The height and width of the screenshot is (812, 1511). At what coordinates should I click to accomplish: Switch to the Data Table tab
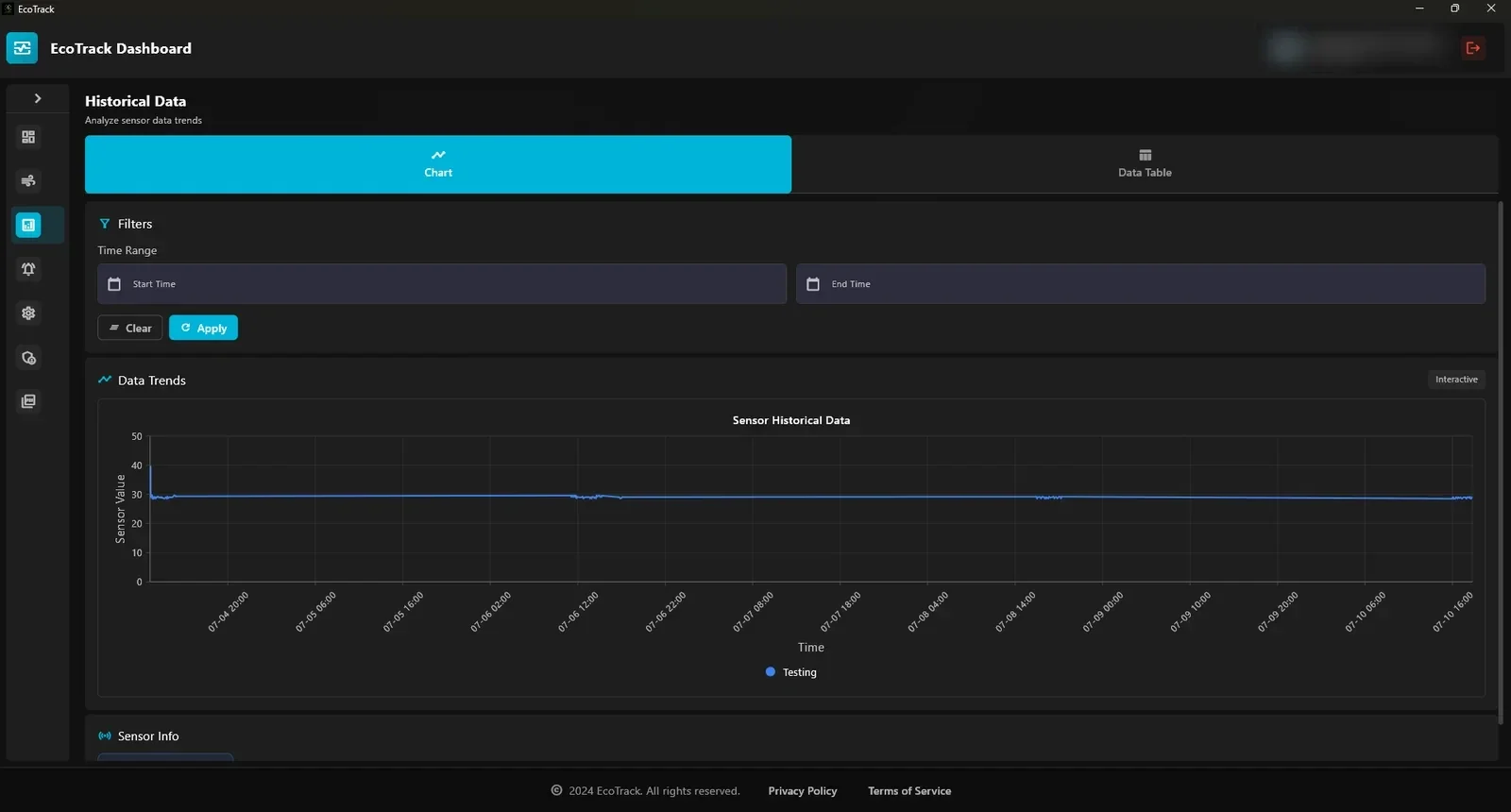point(1145,164)
